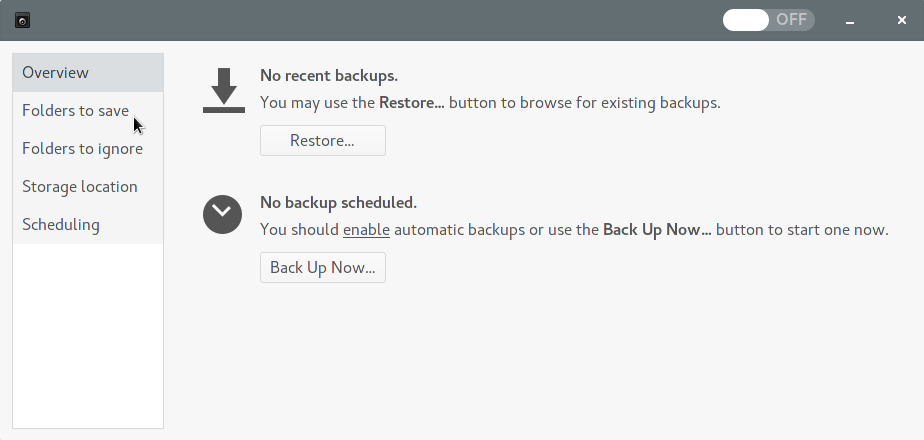The width and height of the screenshot is (924, 440).
Task: Click the empty white area below Scheduling
Action: 88,336
